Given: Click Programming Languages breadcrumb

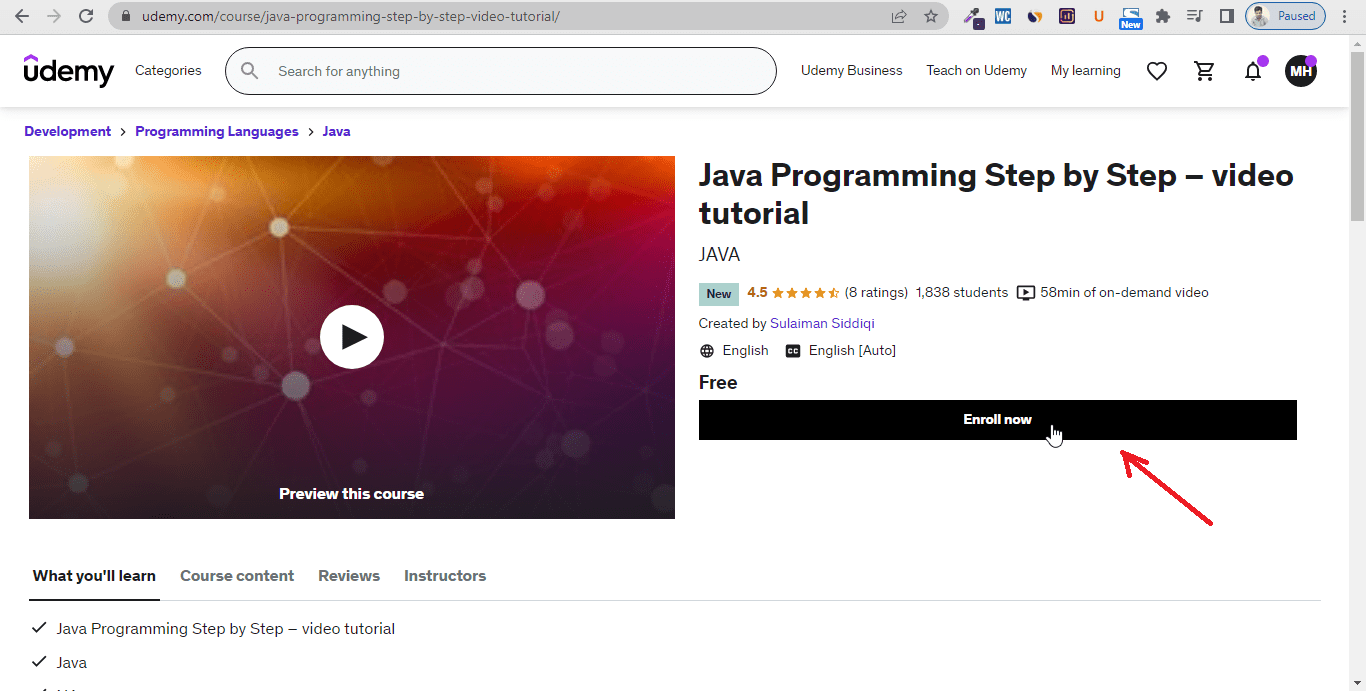Looking at the screenshot, I should pos(217,132).
